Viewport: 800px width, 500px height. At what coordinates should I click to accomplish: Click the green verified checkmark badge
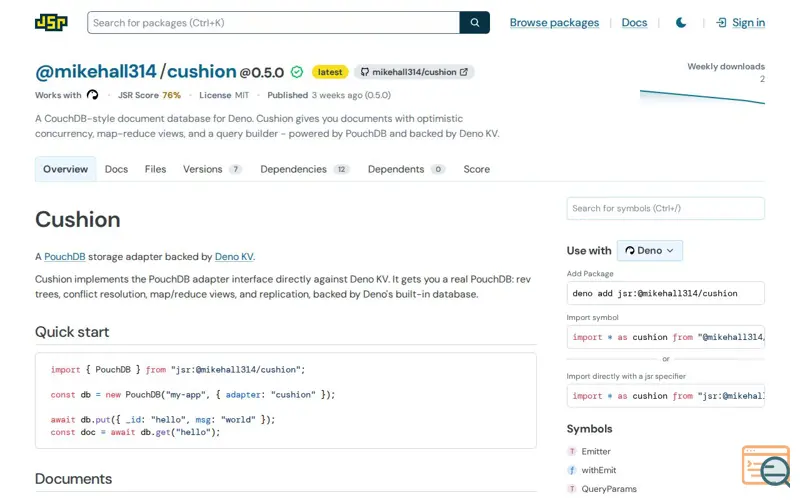point(297,72)
